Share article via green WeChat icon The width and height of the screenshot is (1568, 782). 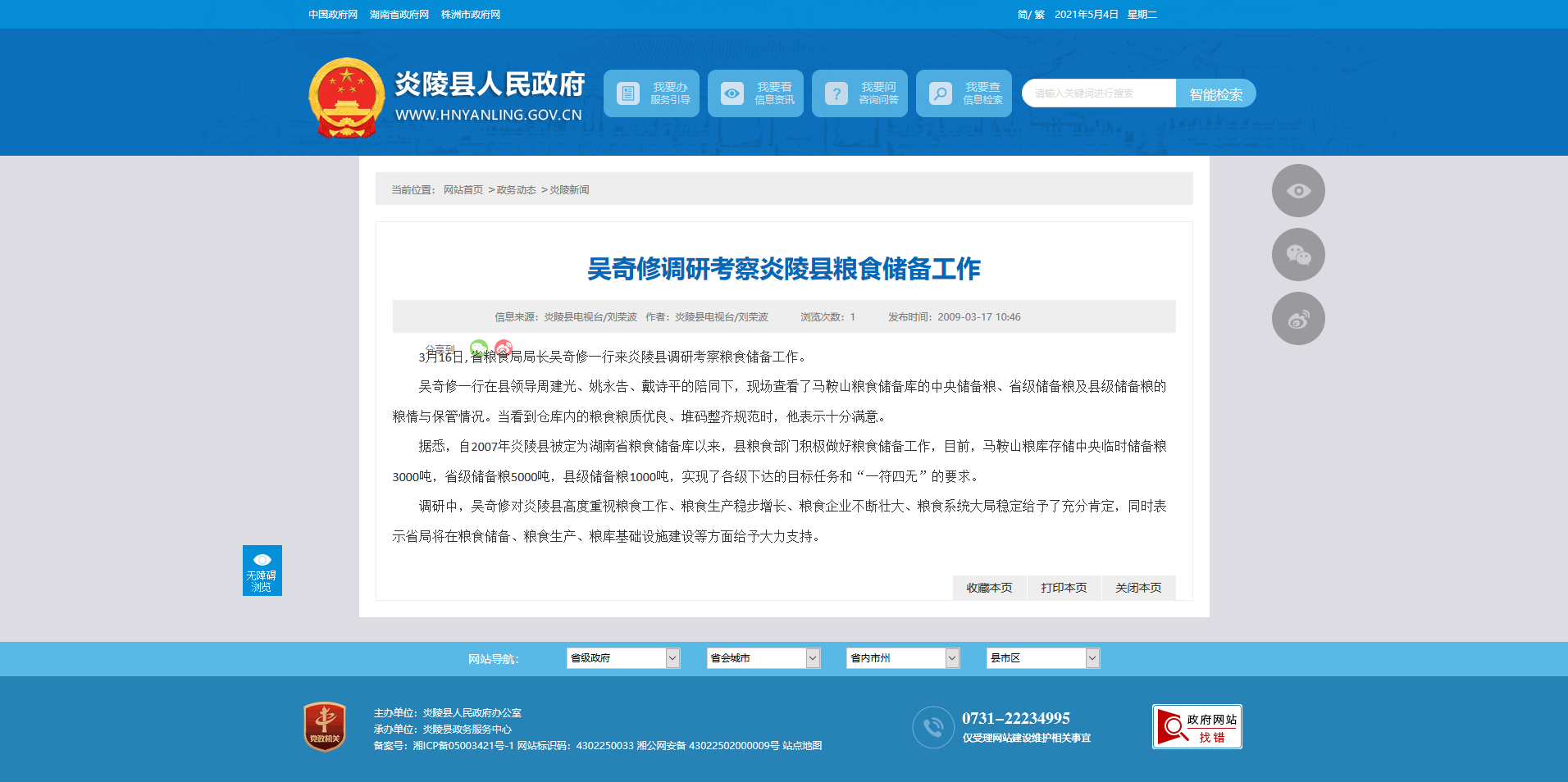coord(479,348)
